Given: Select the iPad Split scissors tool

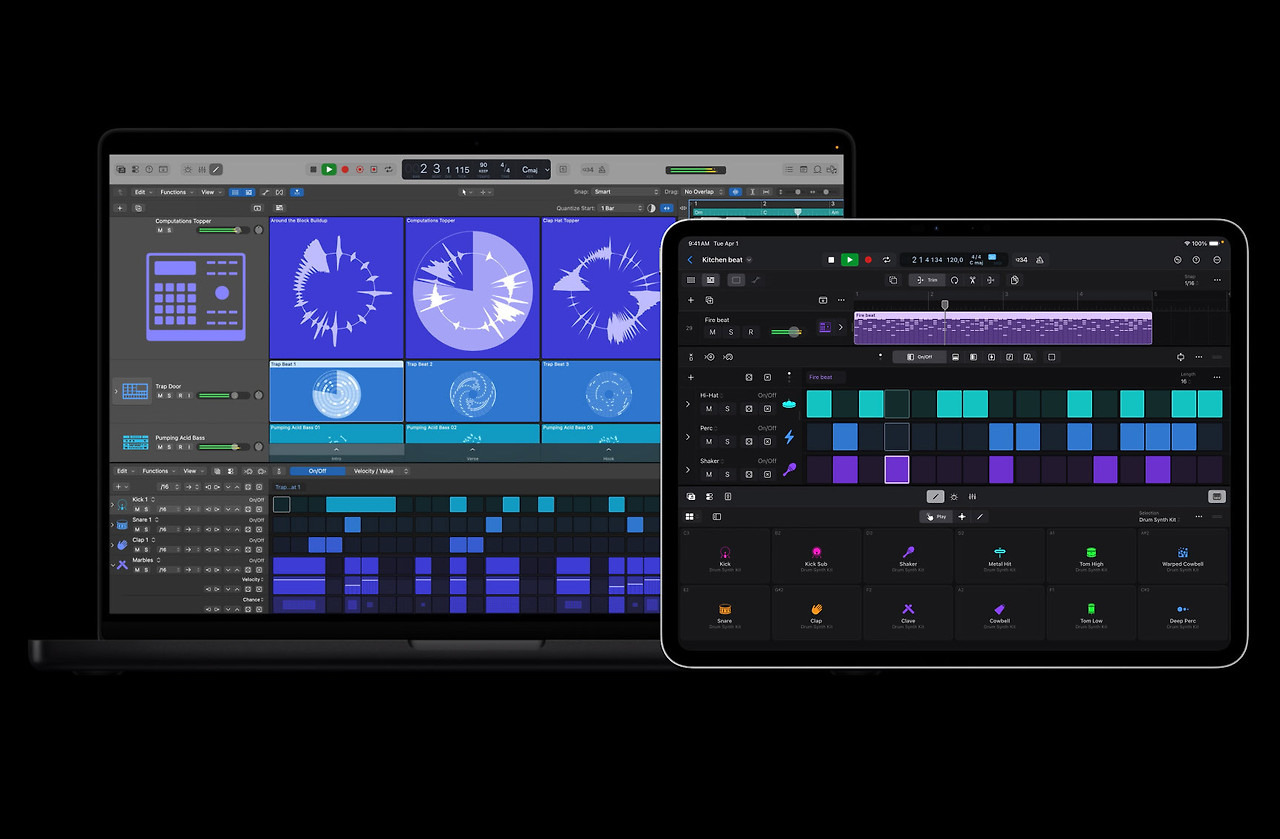Looking at the screenshot, I should click(x=972, y=280).
